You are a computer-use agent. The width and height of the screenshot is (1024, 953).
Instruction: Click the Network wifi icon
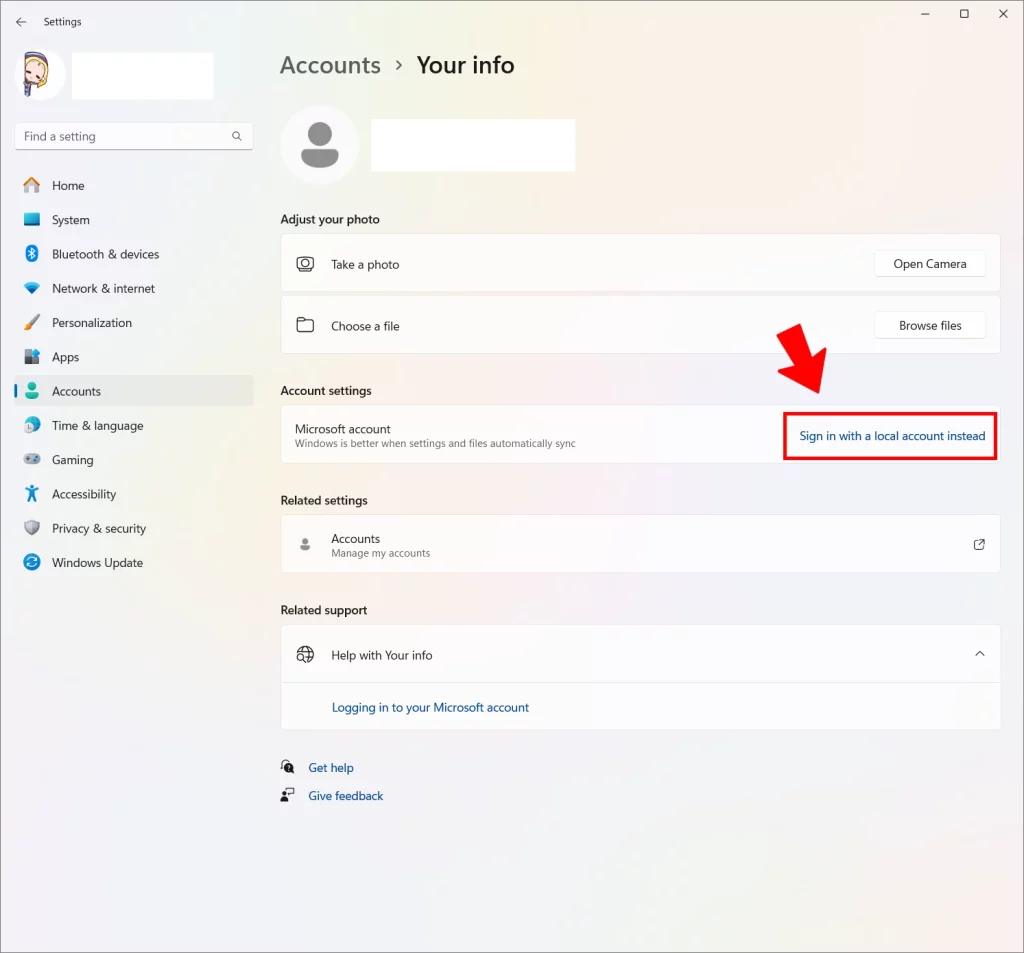31,288
